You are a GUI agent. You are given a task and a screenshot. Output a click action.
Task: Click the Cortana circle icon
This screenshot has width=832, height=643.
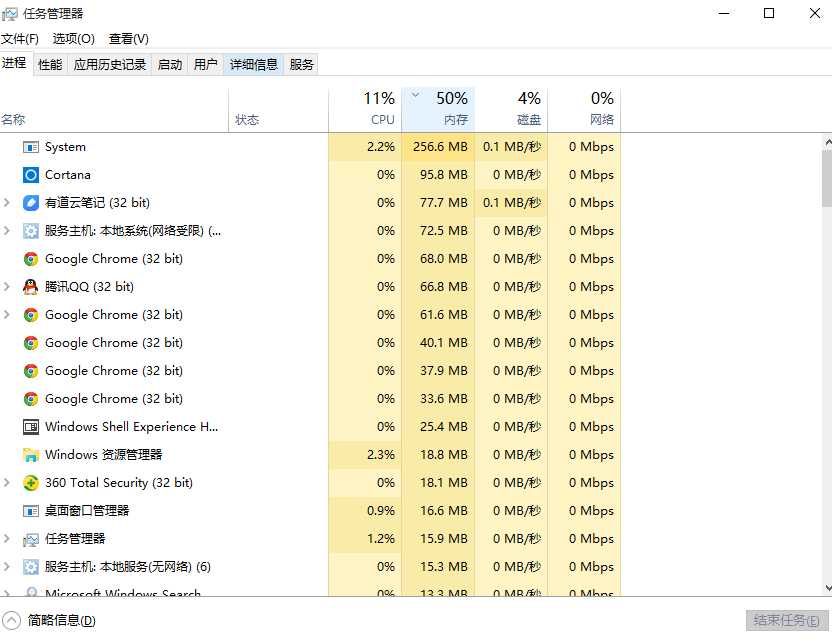(x=31, y=175)
